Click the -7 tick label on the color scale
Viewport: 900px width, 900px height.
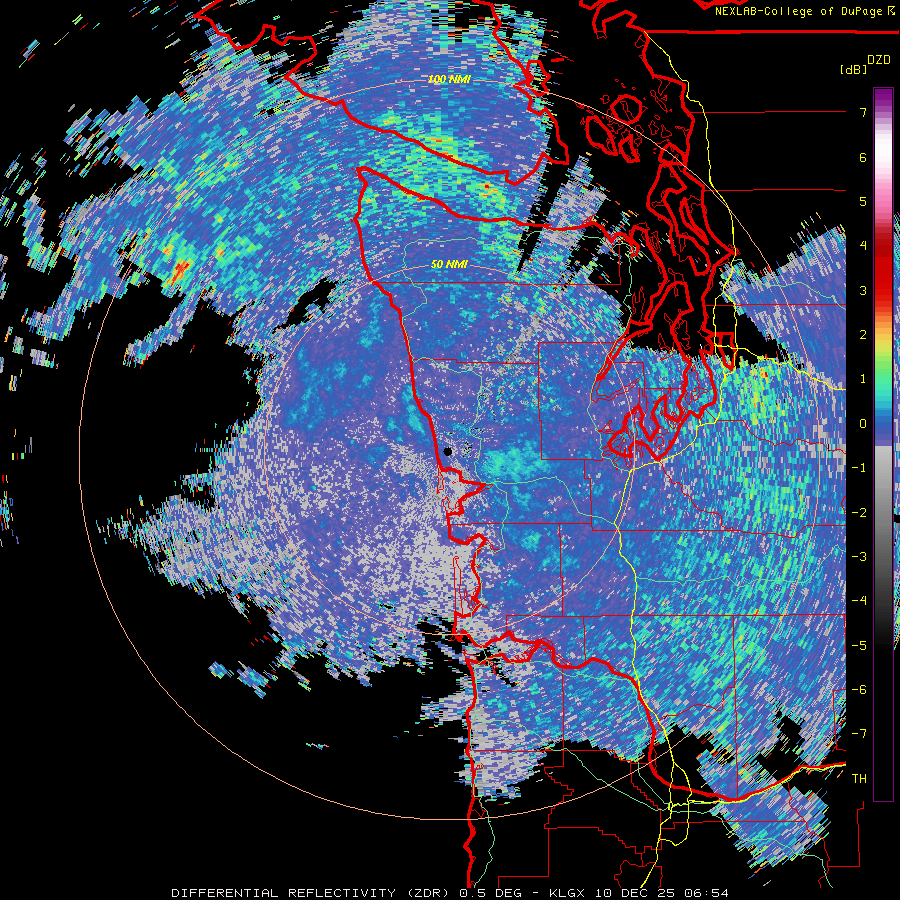click(859, 734)
